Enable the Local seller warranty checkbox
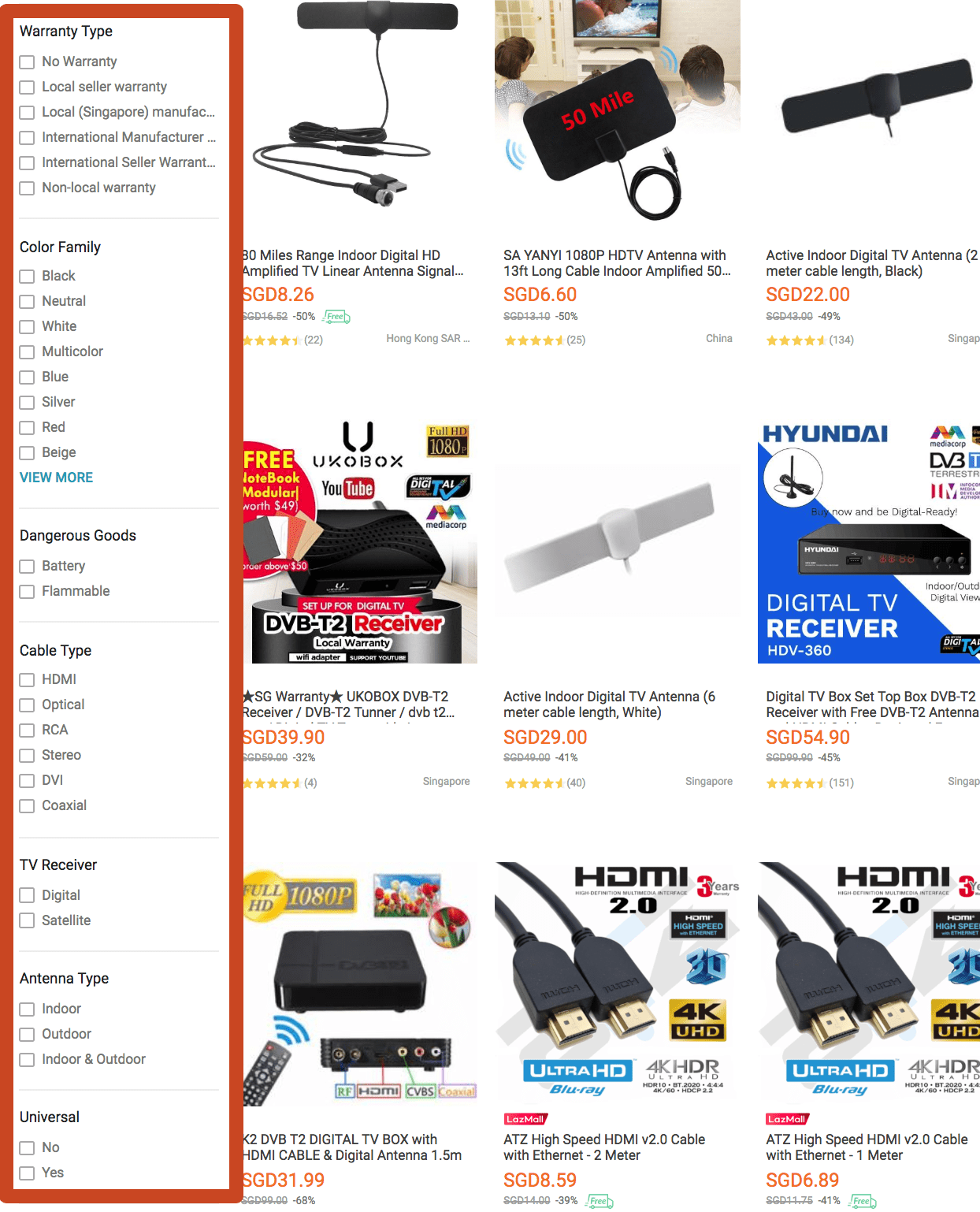The image size is (980, 1212). [27, 87]
